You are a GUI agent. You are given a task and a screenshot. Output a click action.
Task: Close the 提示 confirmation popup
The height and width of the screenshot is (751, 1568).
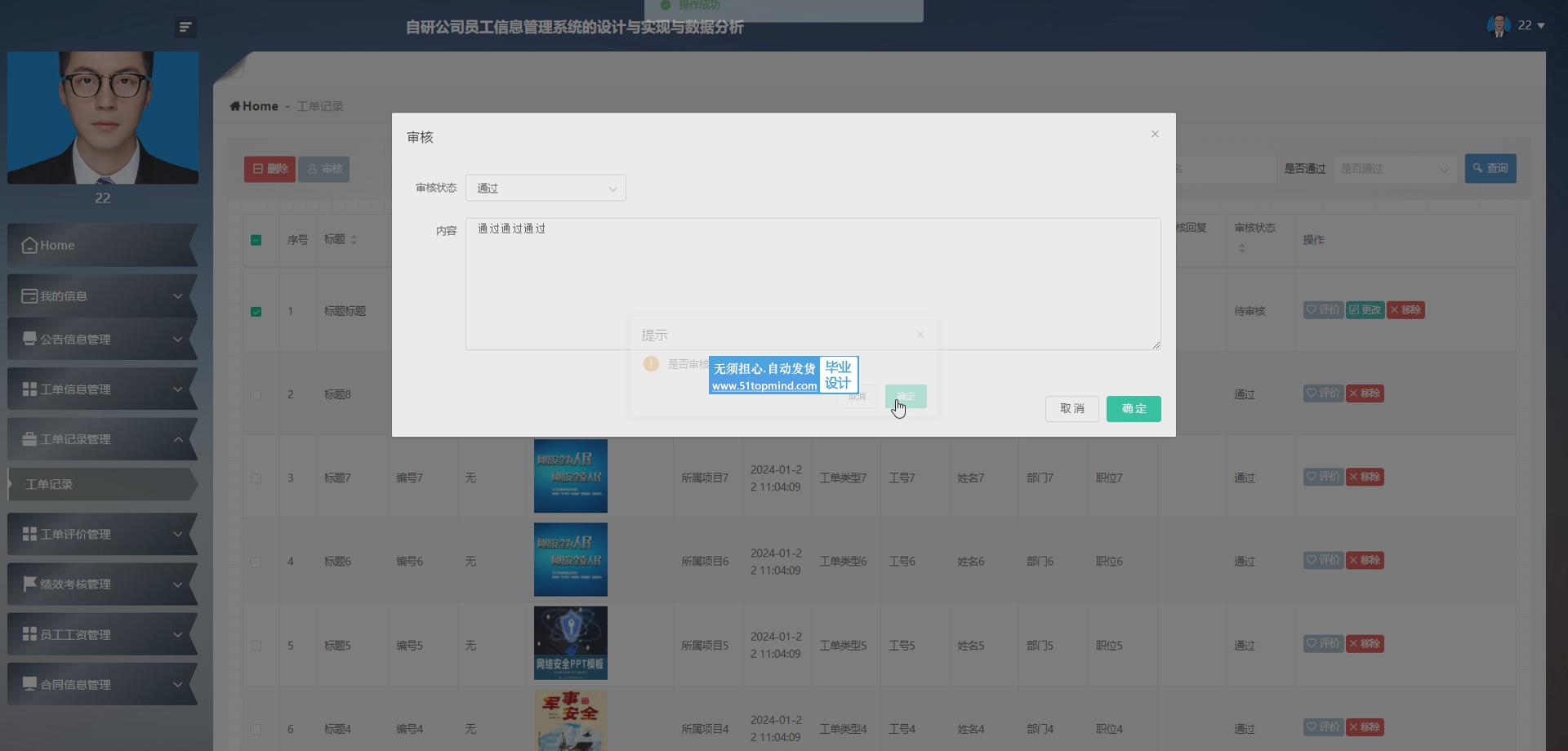tap(920, 335)
